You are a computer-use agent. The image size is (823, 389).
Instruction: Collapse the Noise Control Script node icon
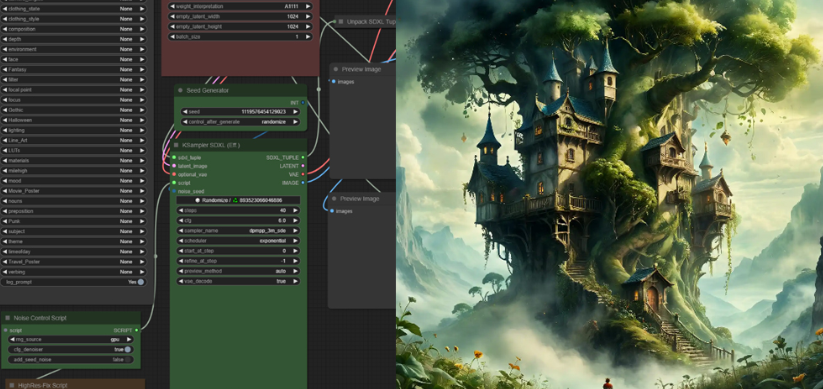click(7, 318)
